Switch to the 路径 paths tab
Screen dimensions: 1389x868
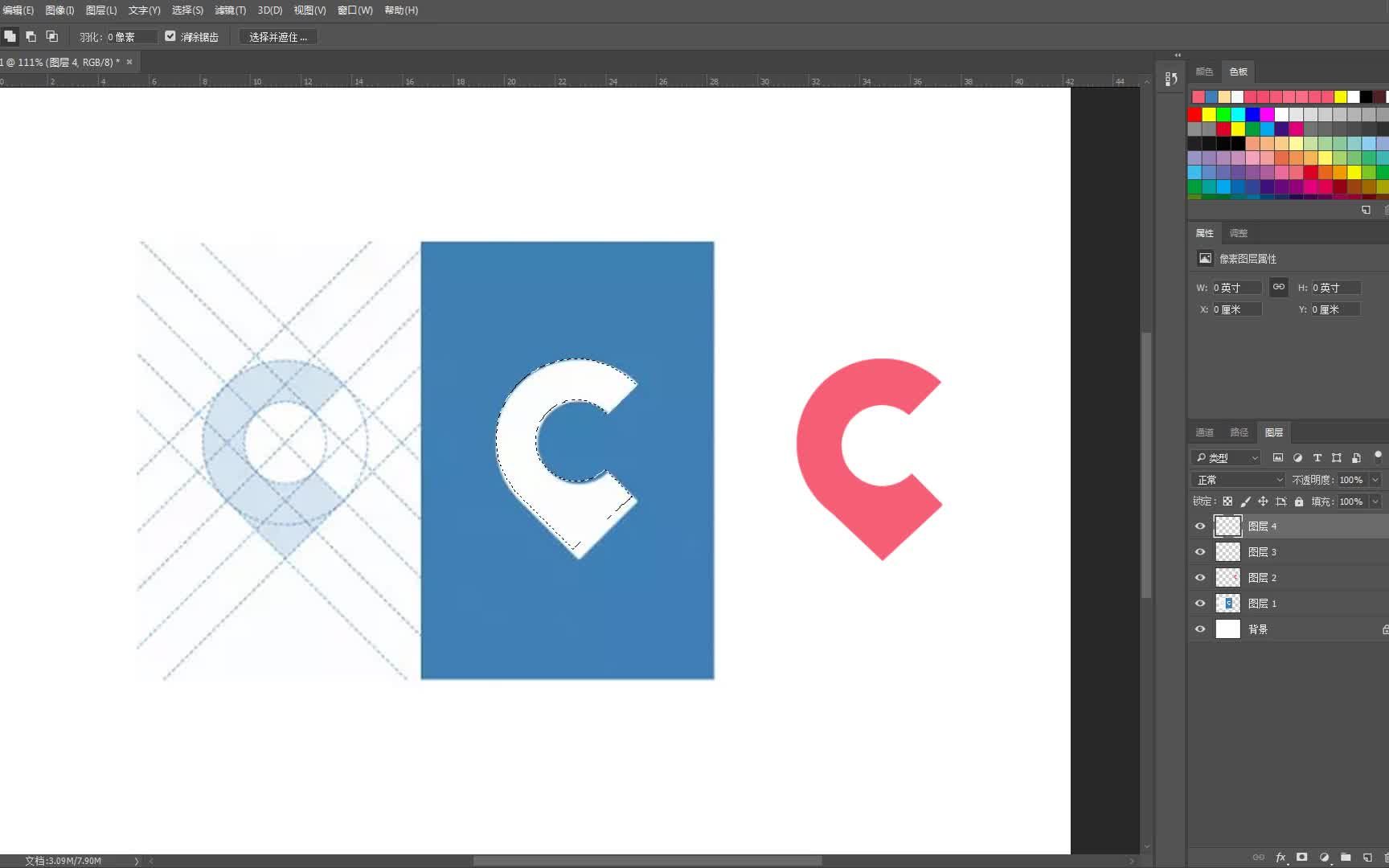click(1239, 432)
